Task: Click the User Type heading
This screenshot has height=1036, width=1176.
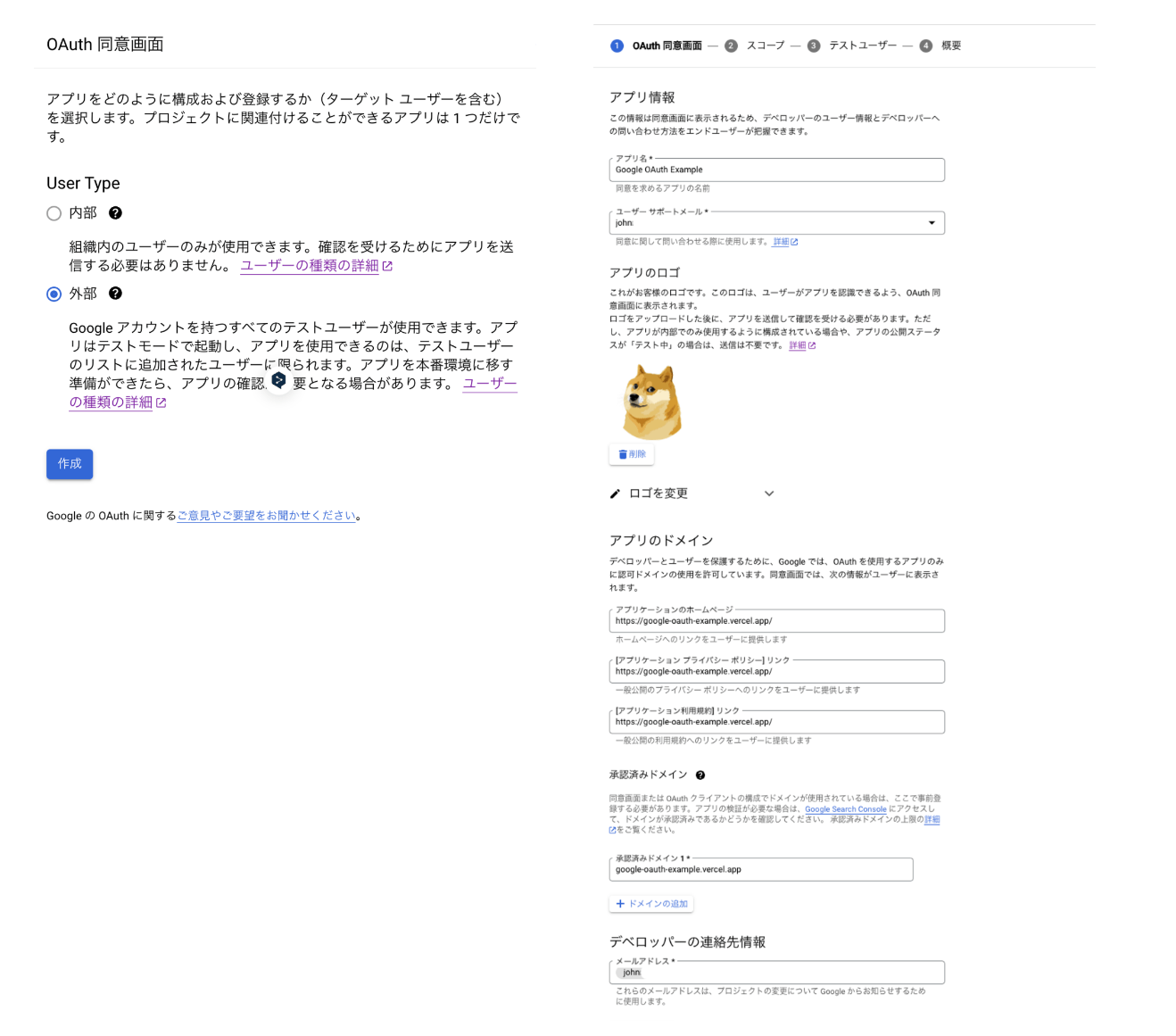Action: click(83, 183)
